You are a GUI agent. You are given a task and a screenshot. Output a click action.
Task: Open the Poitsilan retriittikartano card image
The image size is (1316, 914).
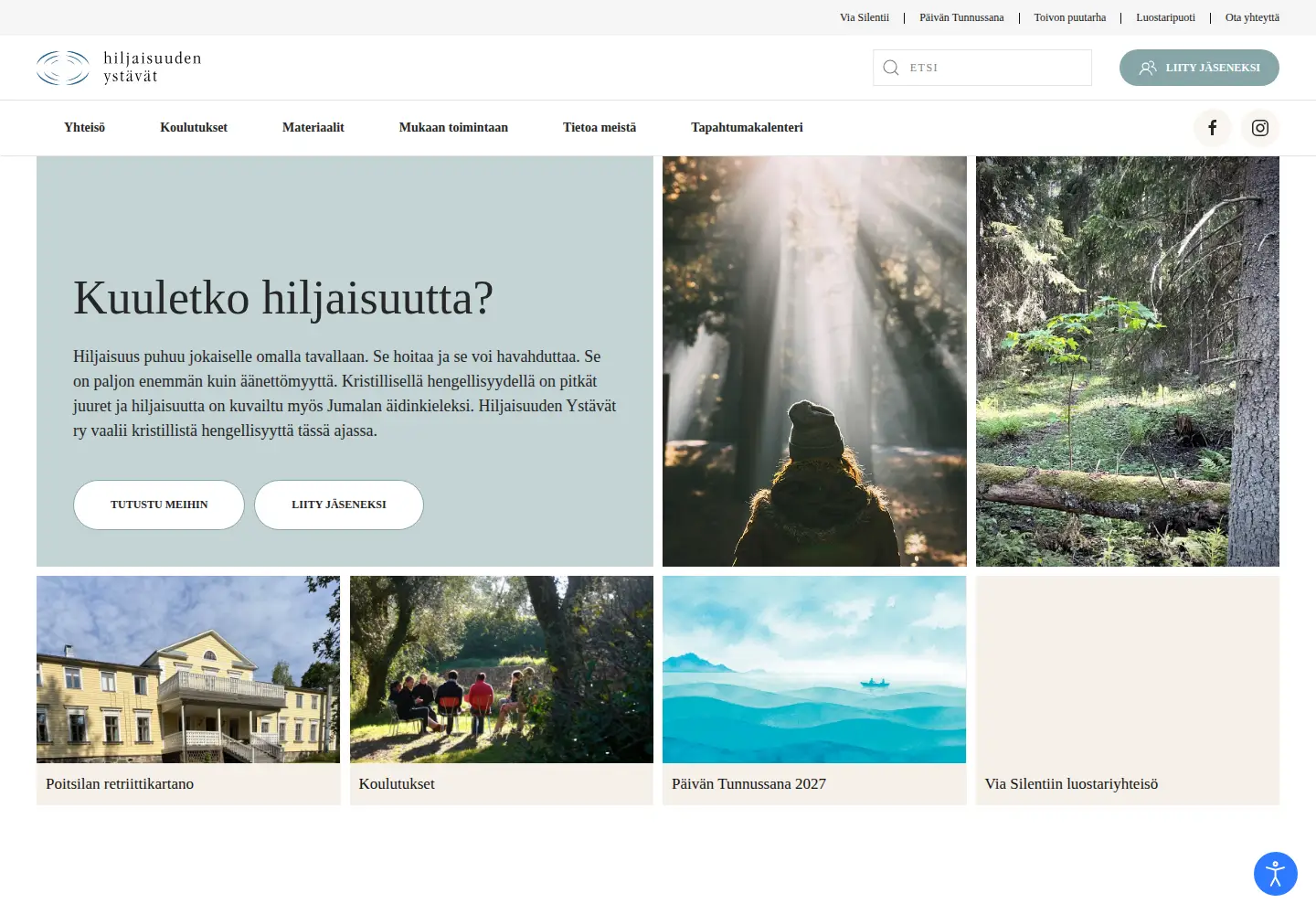click(x=188, y=669)
